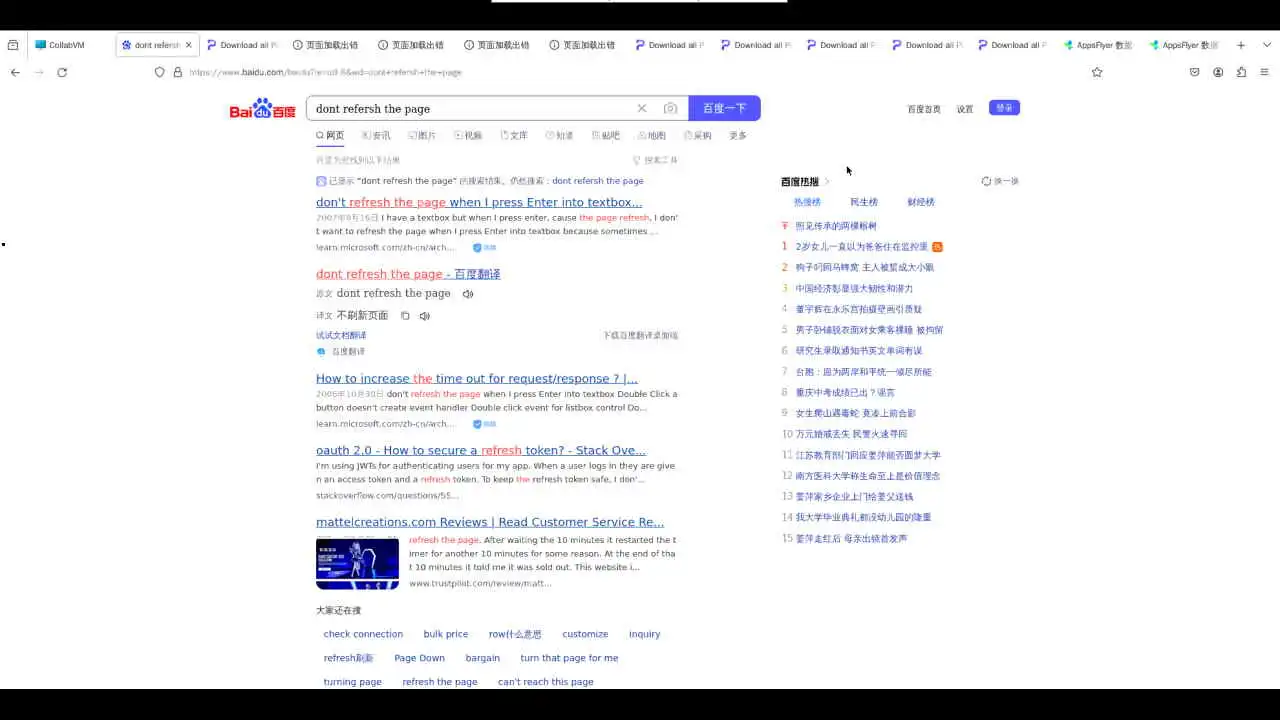Open hot search item 中国经济彰显强大韧性和潜力

(854, 288)
